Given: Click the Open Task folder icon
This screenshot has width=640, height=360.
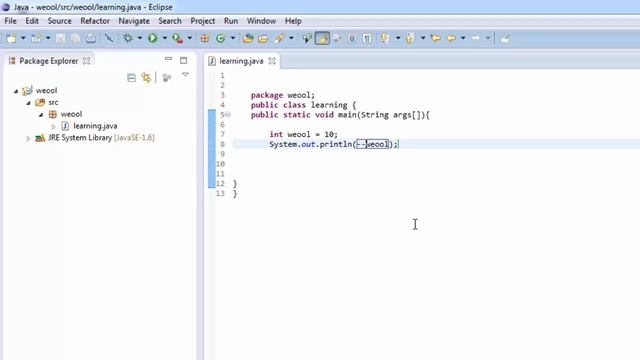Looking at the screenshot, I should point(263,38).
